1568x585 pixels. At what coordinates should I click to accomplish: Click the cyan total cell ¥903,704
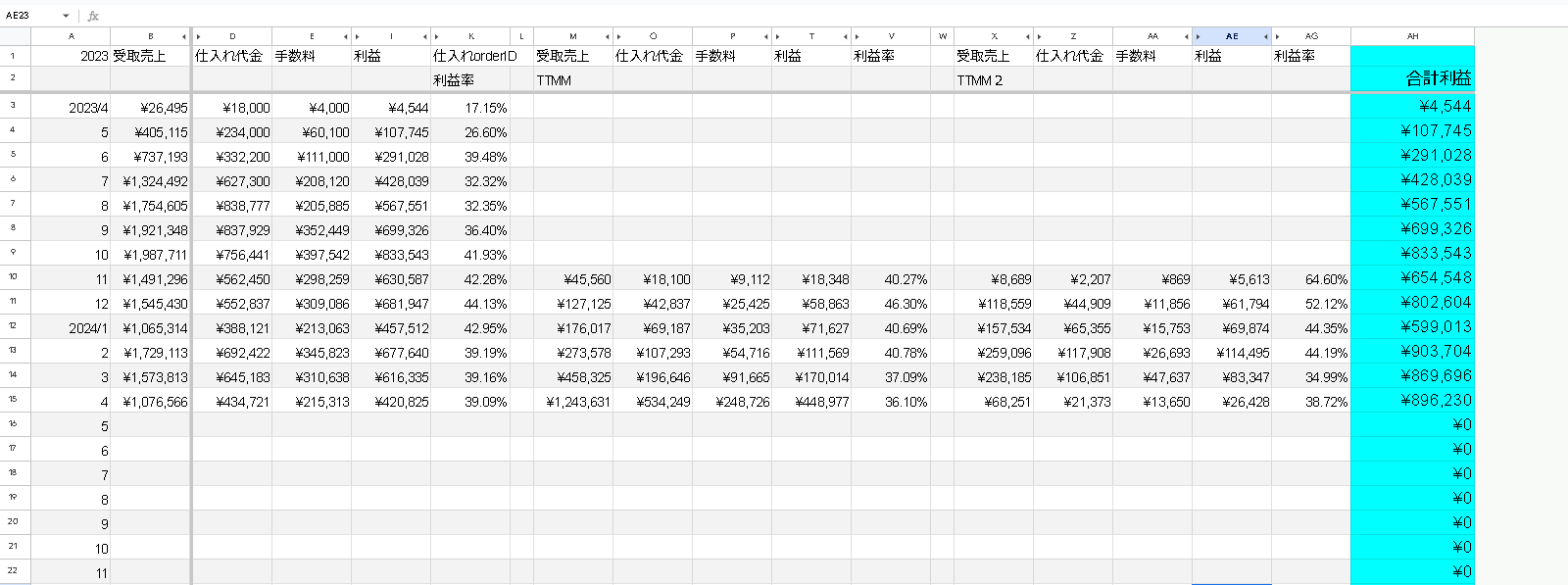tap(1412, 352)
